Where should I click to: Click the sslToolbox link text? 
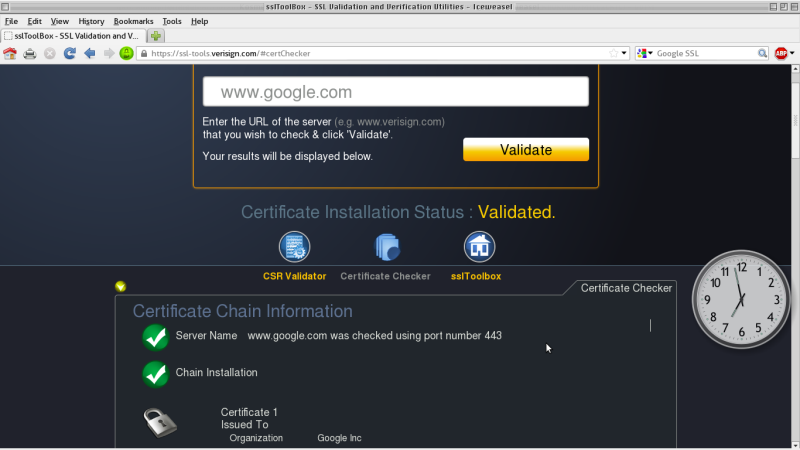point(476,276)
